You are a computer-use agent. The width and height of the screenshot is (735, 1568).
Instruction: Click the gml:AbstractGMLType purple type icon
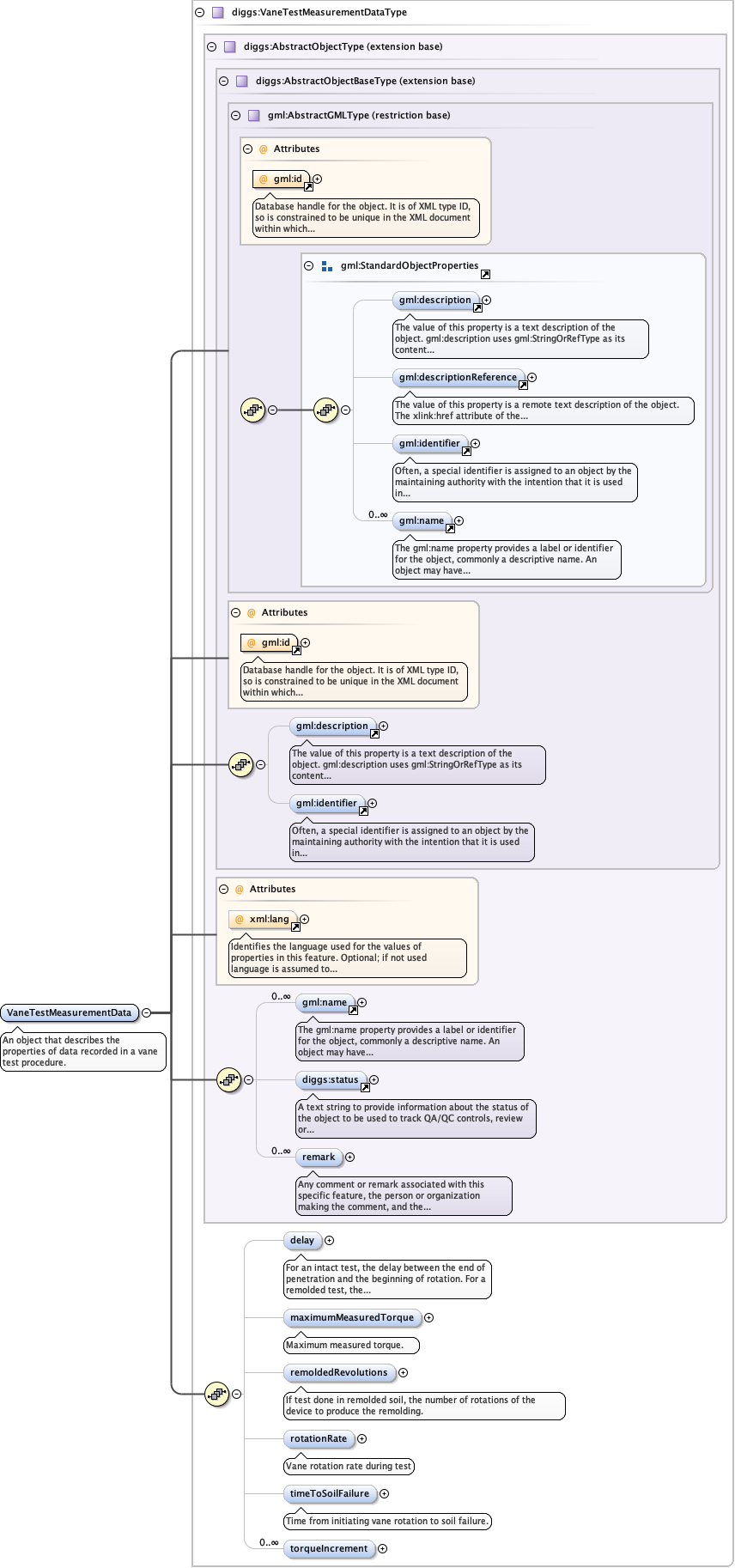coord(254,116)
